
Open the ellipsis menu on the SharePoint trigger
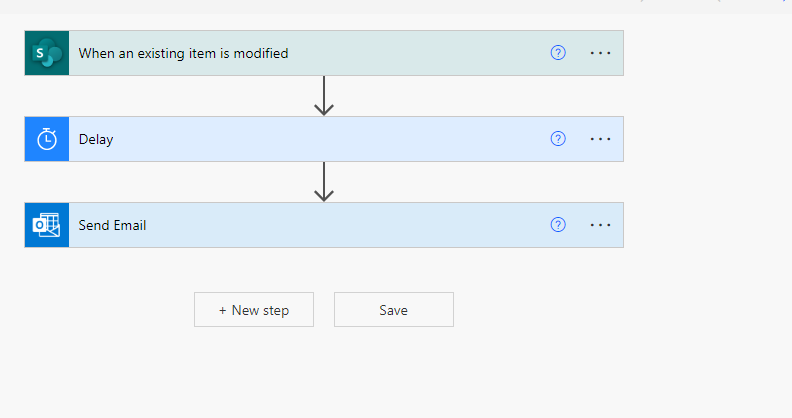coord(601,53)
